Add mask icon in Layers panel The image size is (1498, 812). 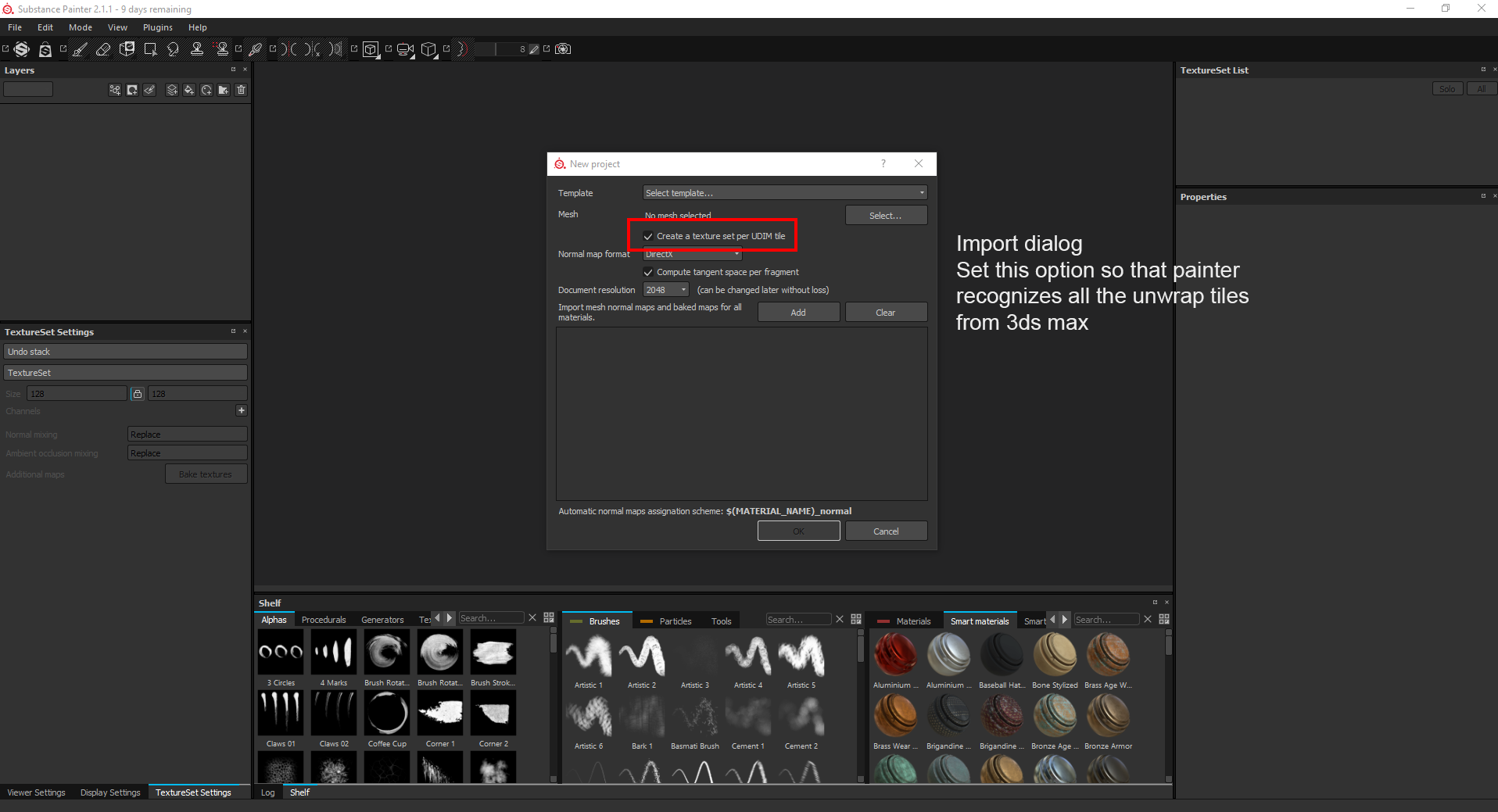point(132,90)
